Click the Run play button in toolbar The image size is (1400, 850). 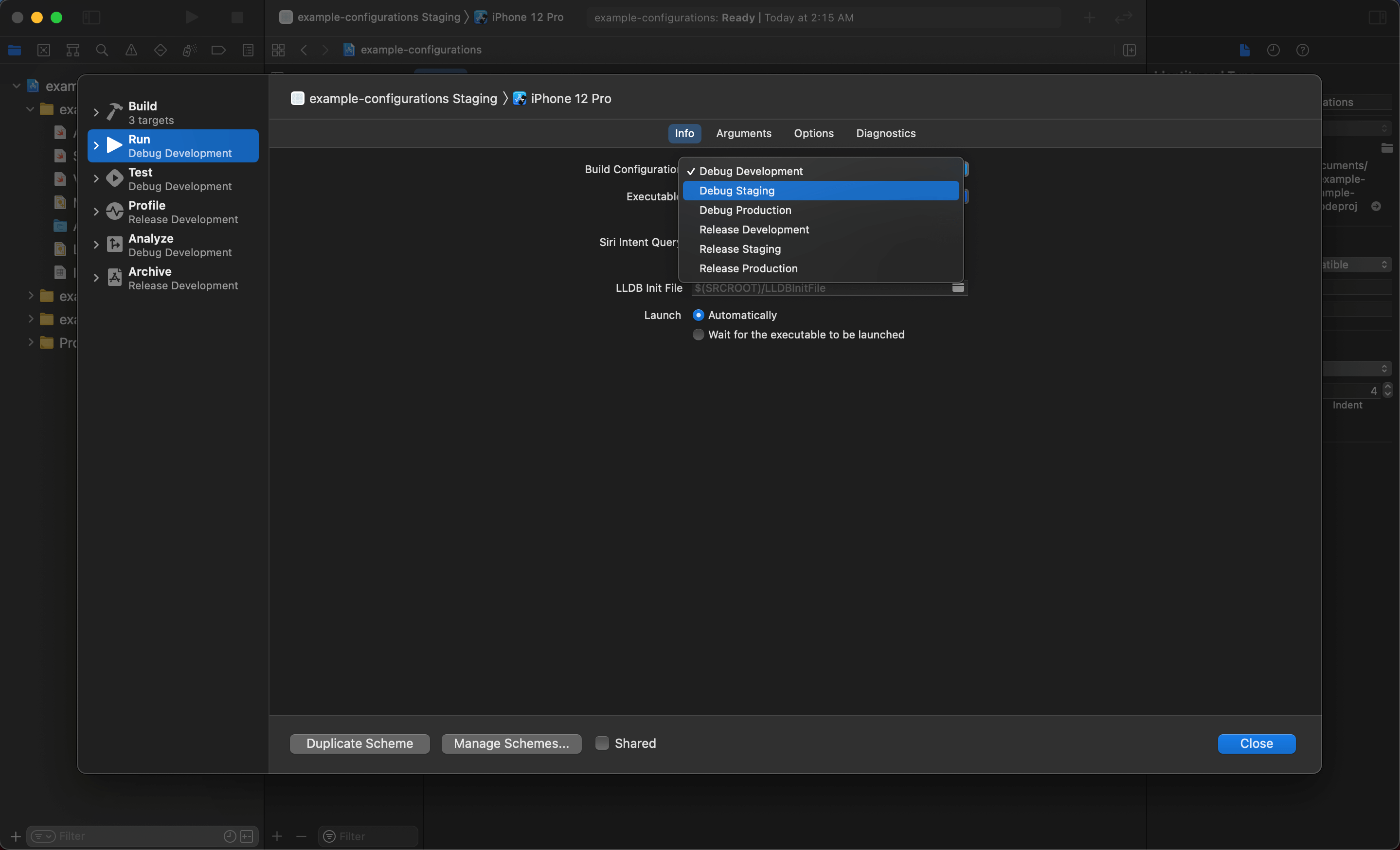(192, 17)
